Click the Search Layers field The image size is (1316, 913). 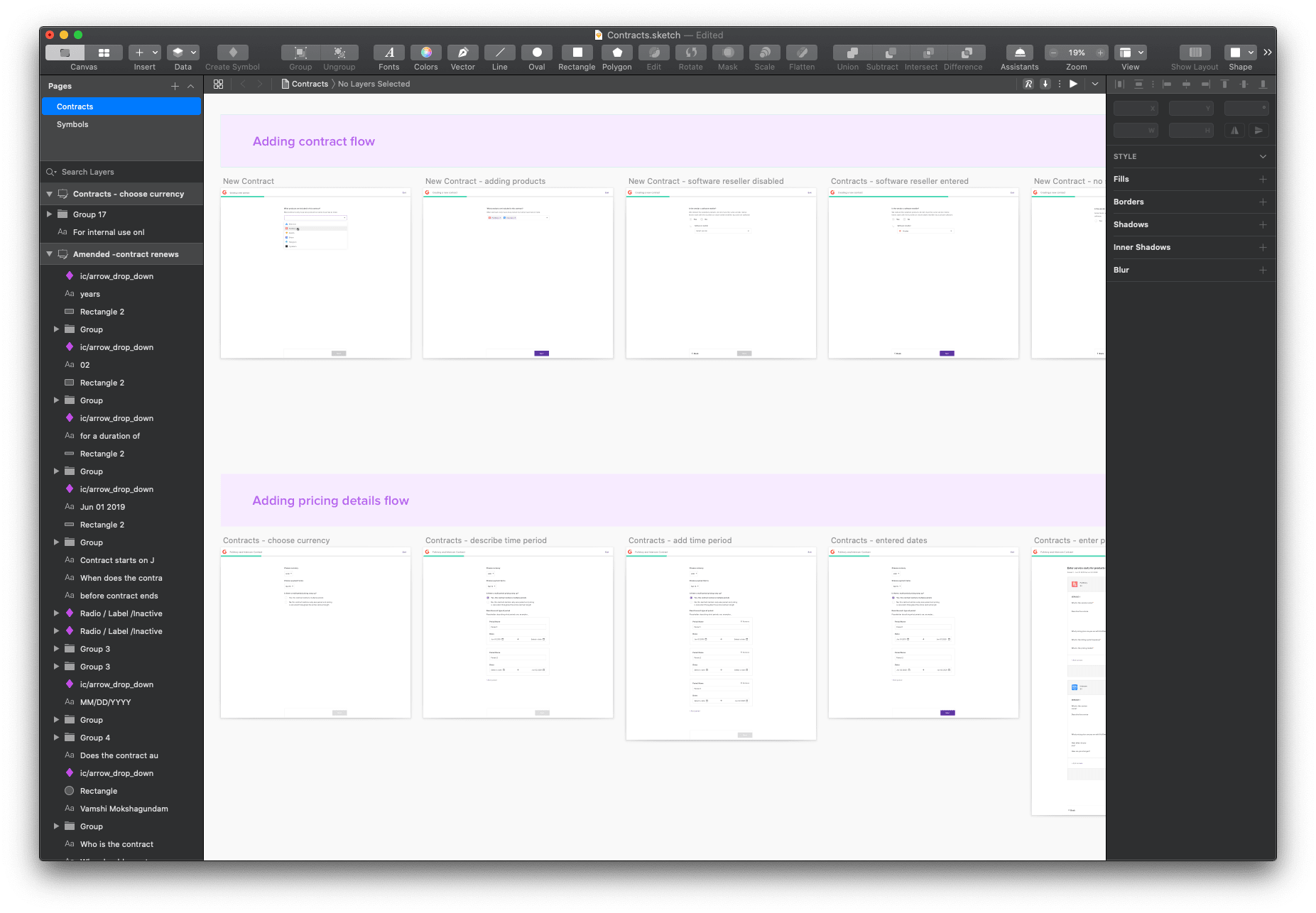pos(121,172)
